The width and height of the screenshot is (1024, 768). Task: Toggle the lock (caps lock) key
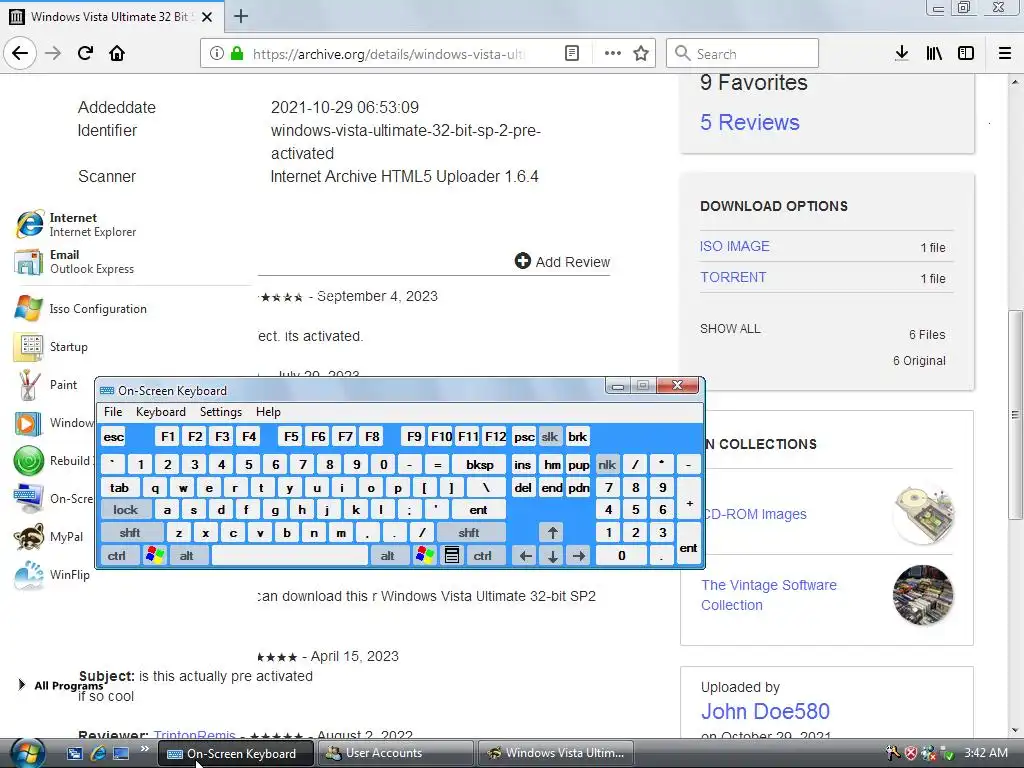(x=125, y=510)
